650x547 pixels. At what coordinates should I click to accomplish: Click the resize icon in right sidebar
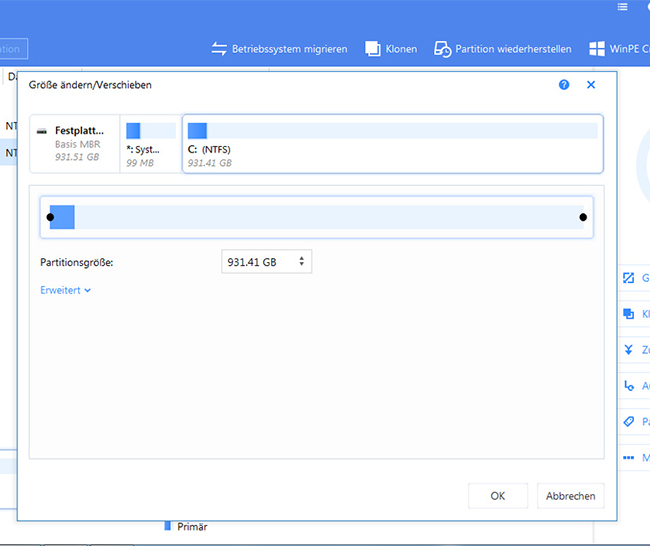[x=629, y=279]
